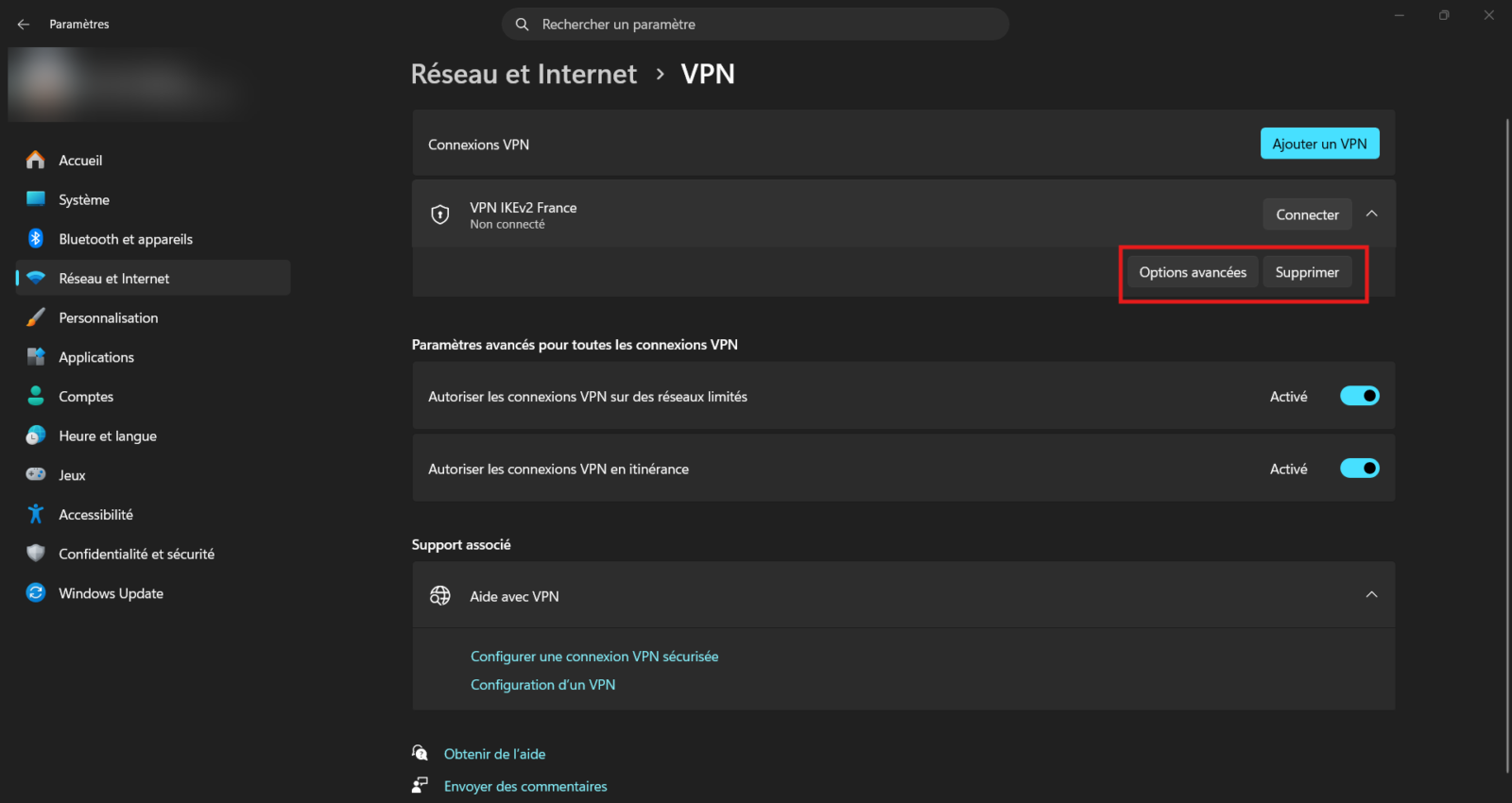Click the Confidentialité shield icon
Screen dimensions: 1512x803
[36, 554]
